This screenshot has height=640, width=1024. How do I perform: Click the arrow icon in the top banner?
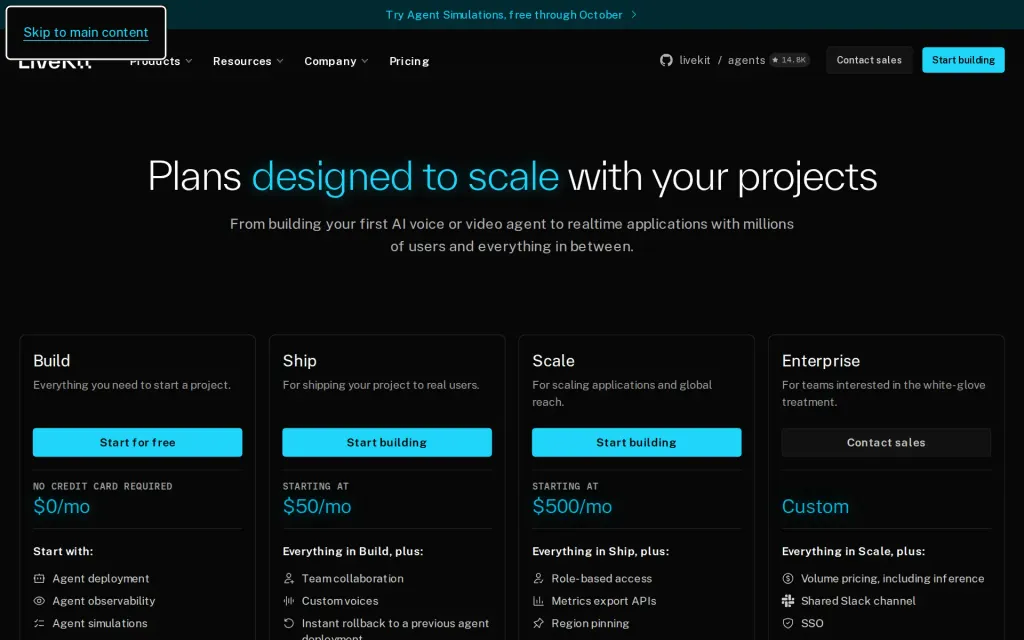pyautogui.click(x=633, y=14)
